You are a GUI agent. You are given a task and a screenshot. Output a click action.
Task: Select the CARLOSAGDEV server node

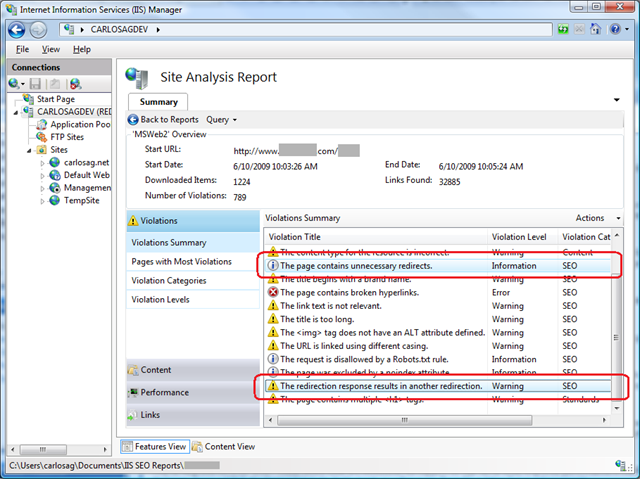coord(74,111)
